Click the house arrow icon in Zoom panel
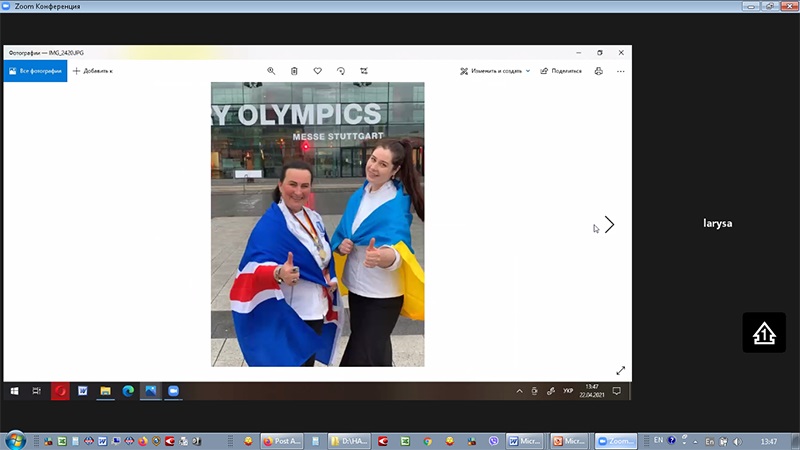The width and height of the screenshot is (800, 450). tap(764, 333)
